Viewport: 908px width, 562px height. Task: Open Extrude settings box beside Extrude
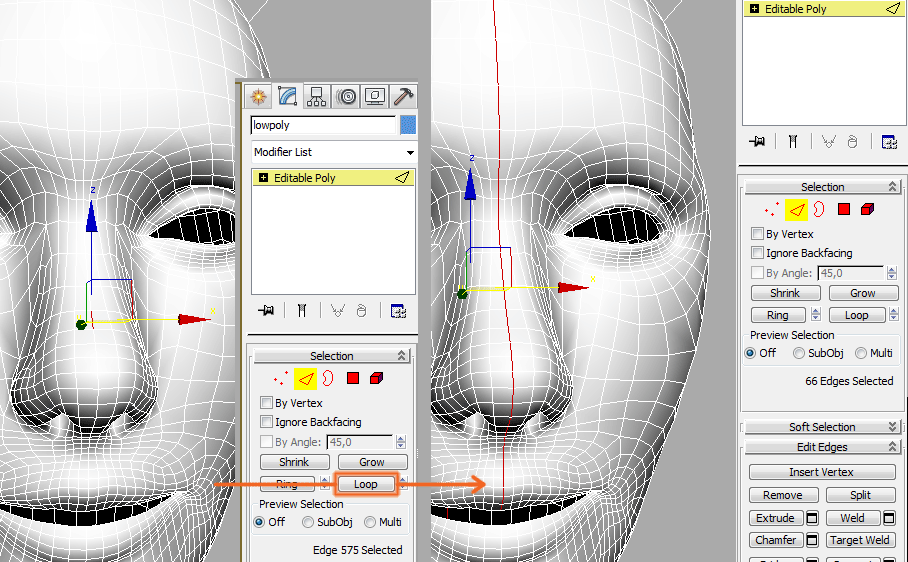812,518
